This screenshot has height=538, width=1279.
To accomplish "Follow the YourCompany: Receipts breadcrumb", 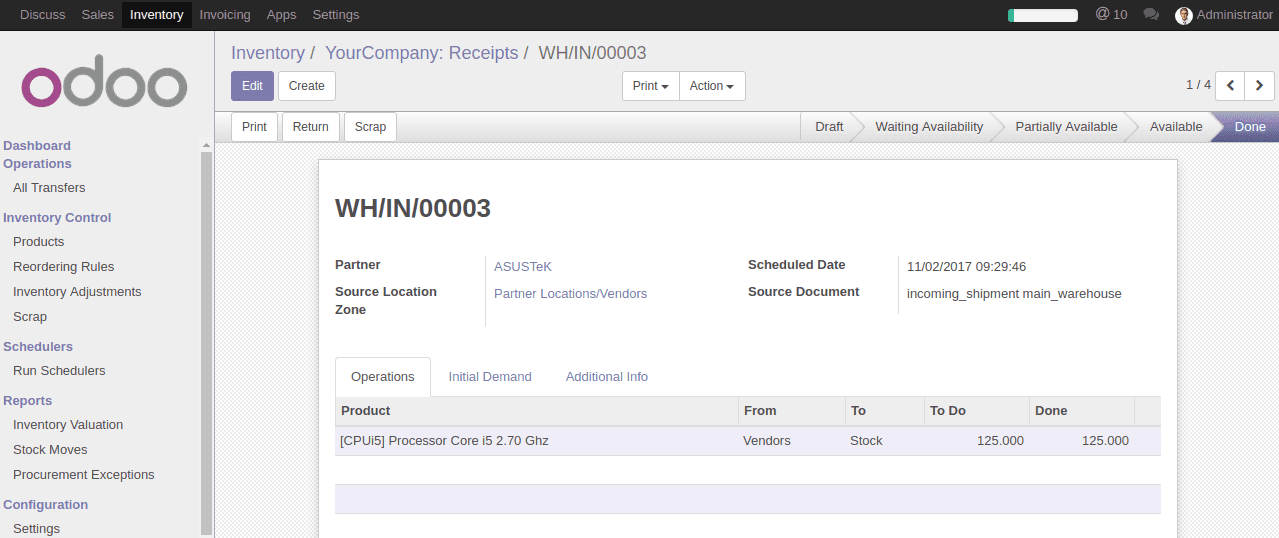I will coord(422,53).
